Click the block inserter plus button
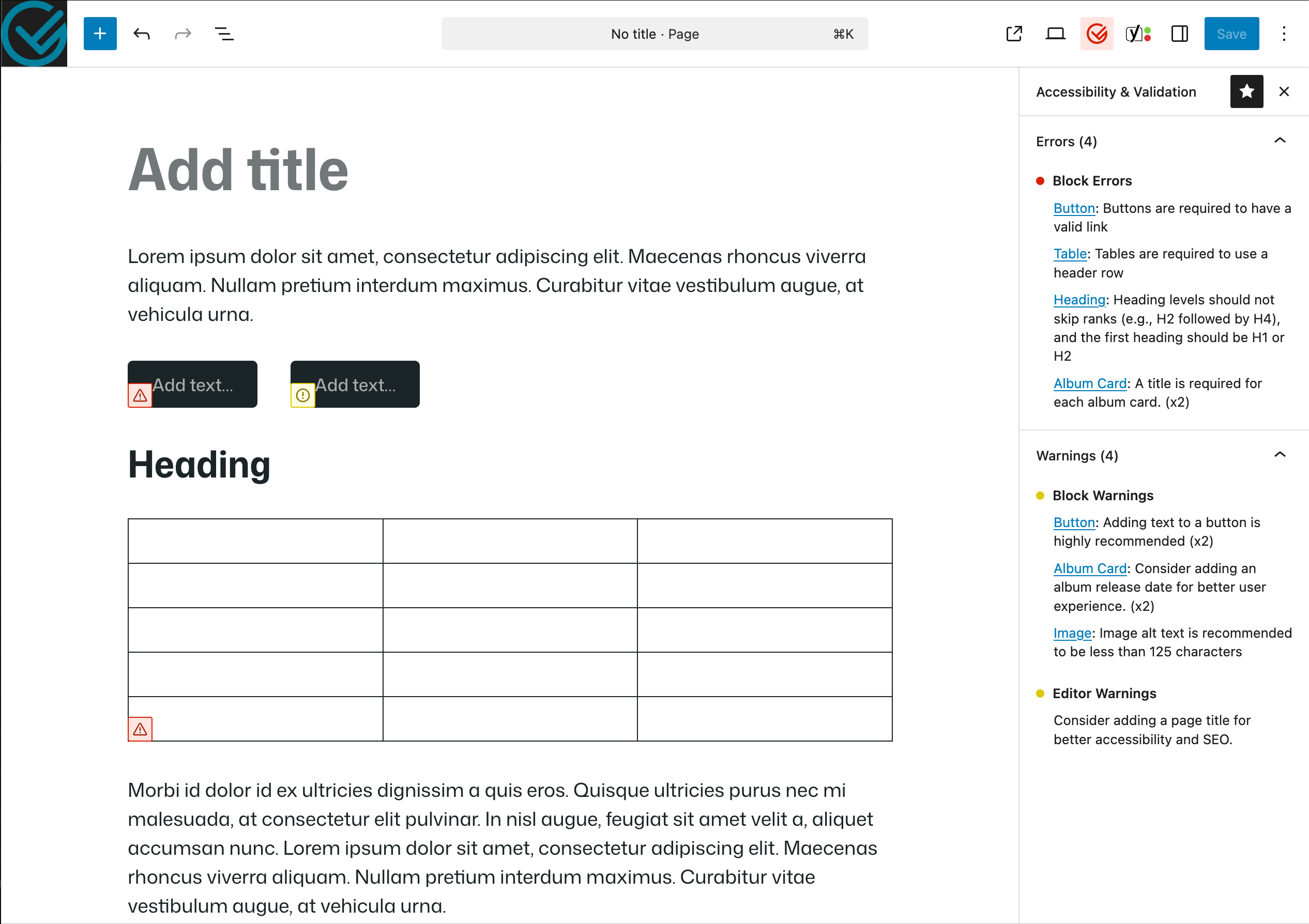 pyautogui.click(x=100, y=34)
